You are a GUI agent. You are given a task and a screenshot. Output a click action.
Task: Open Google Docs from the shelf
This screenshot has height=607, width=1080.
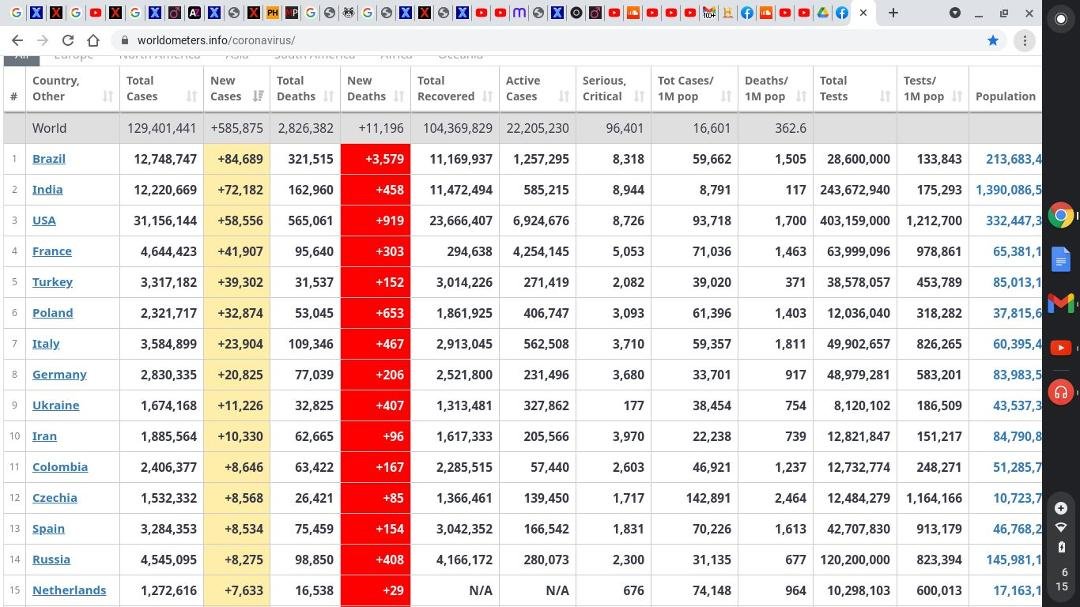click(x=1061, y=259)
